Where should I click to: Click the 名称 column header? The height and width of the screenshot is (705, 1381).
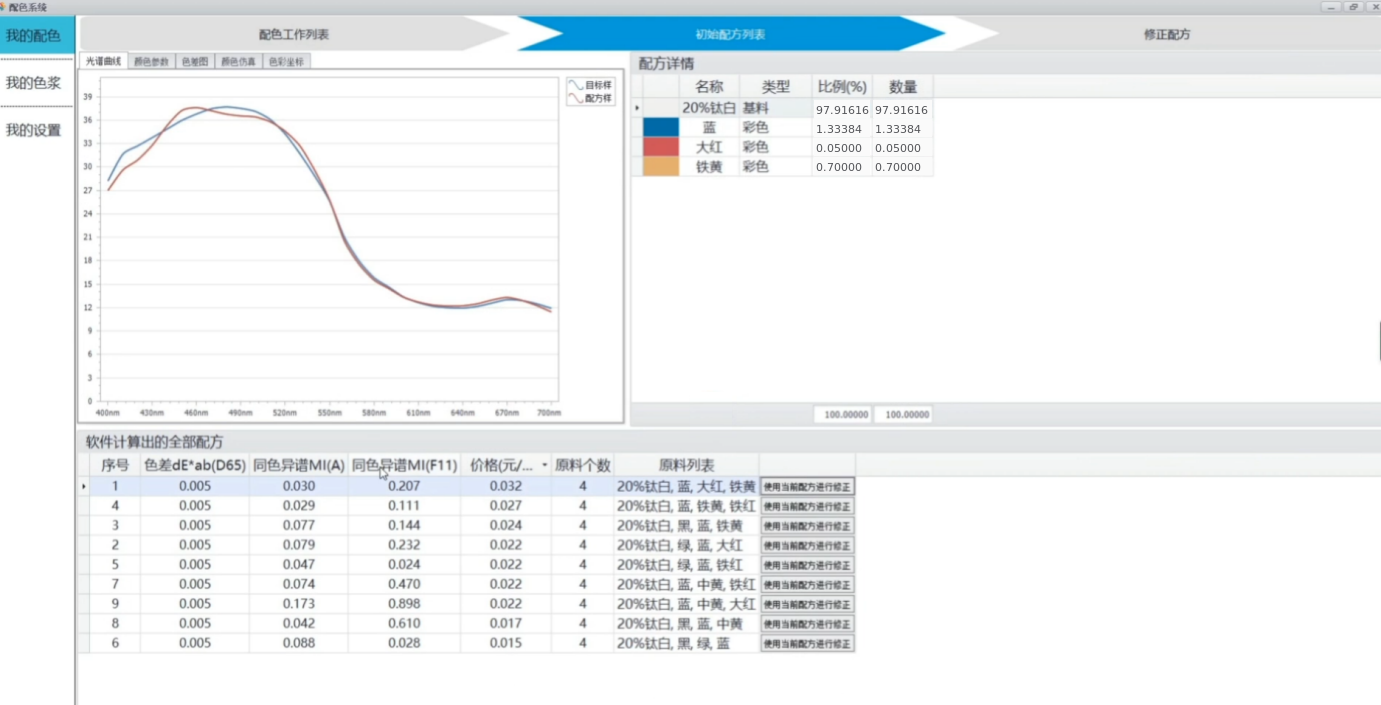coord(709,87)
